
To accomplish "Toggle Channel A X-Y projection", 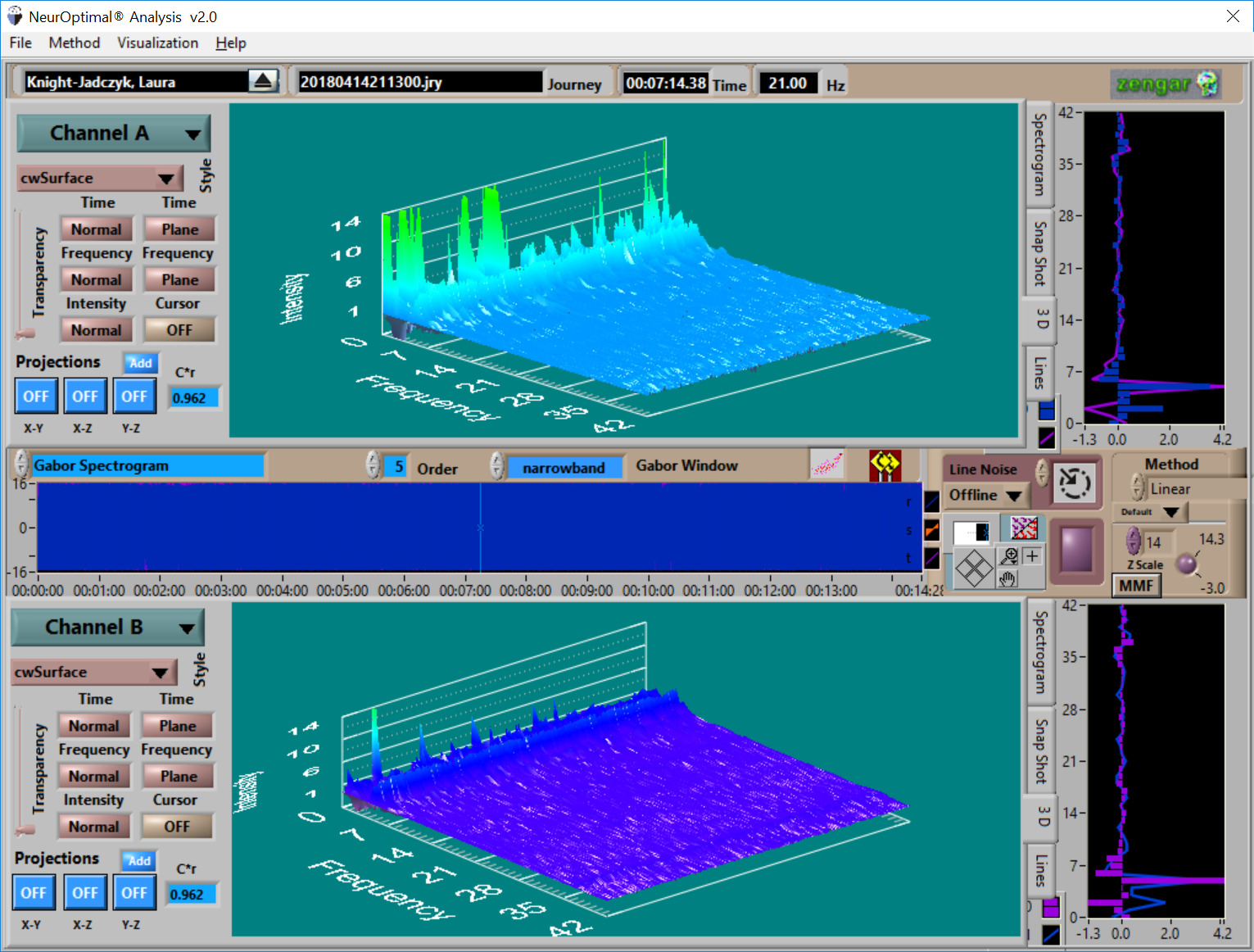I will coord(35,397).
